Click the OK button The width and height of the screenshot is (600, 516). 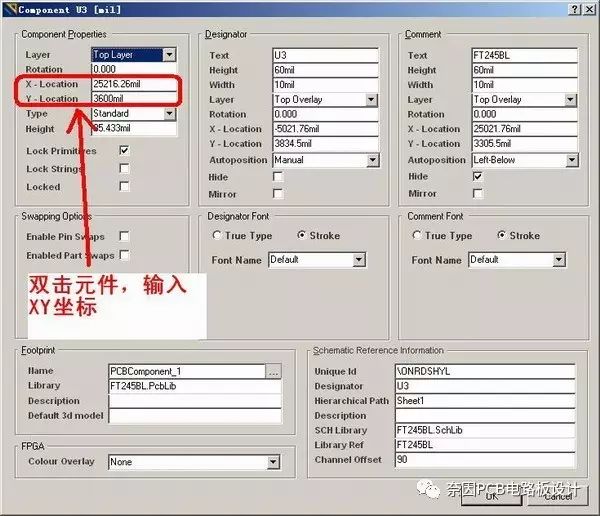coord(492,496)
